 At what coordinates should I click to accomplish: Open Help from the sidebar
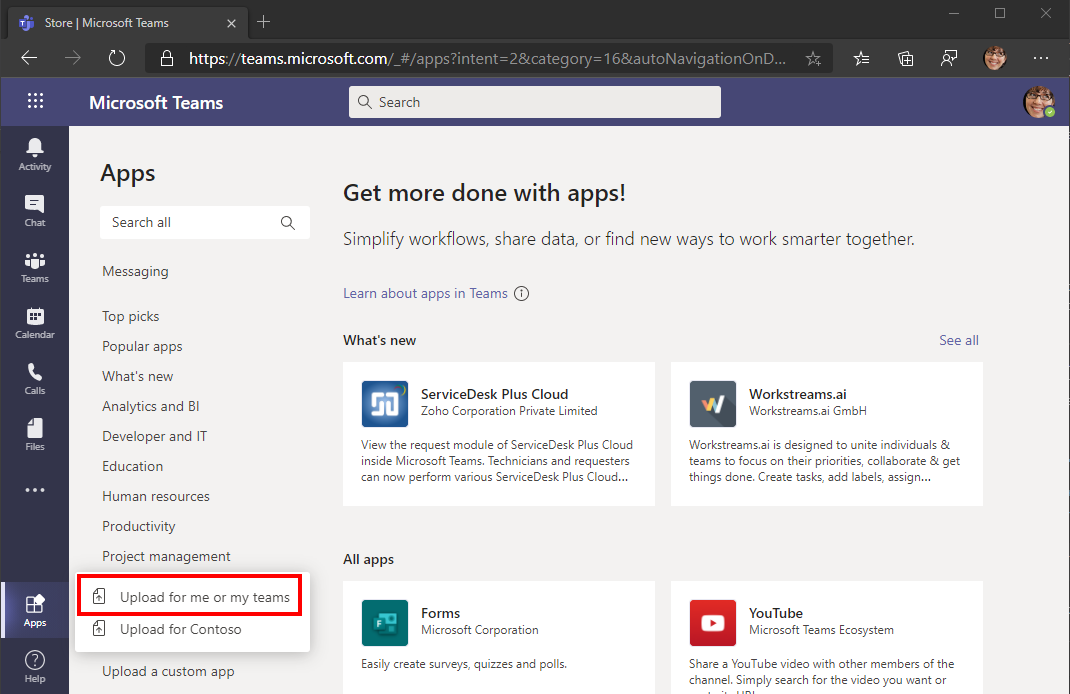click(35, 666)
